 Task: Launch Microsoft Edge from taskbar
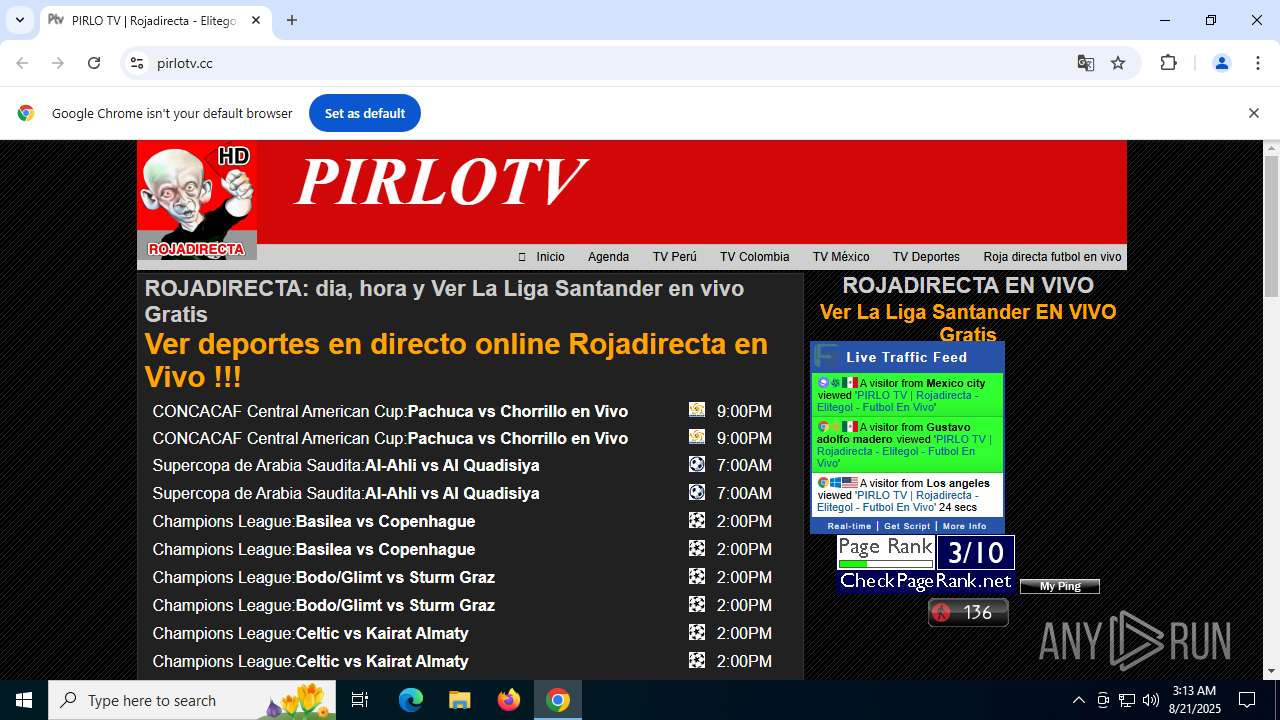coord(411,700)
